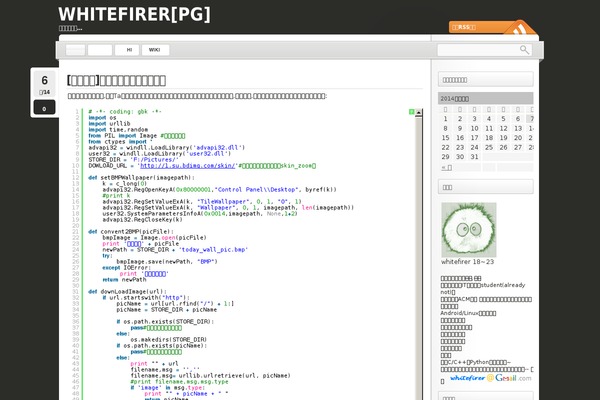Focus the search input field
The height and width of the screenshot is (400, 600).
click(x=478, y=50)
